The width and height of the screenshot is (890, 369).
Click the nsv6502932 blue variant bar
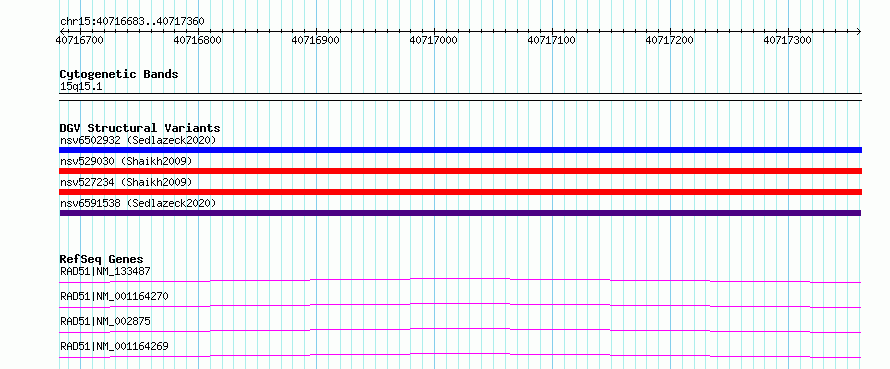click(x=460, y=150)
